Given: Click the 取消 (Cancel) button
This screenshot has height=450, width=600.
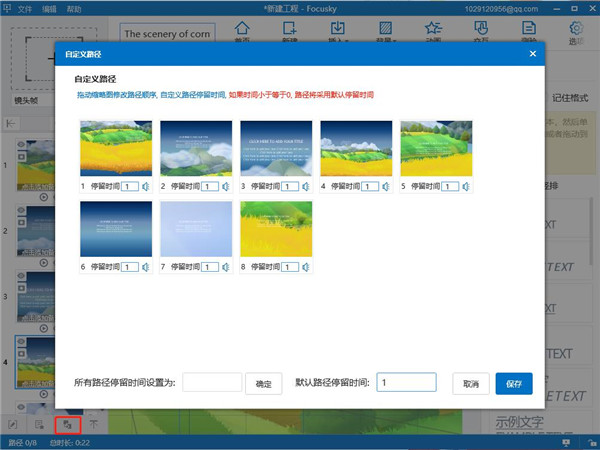Looking at the screenshot, I should [x=471, y=383].
